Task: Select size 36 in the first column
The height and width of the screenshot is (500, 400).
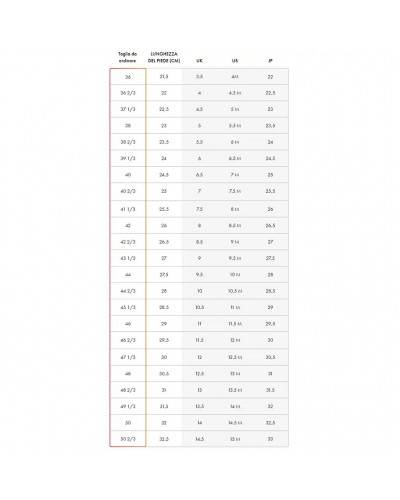Action: pos(128,77)
